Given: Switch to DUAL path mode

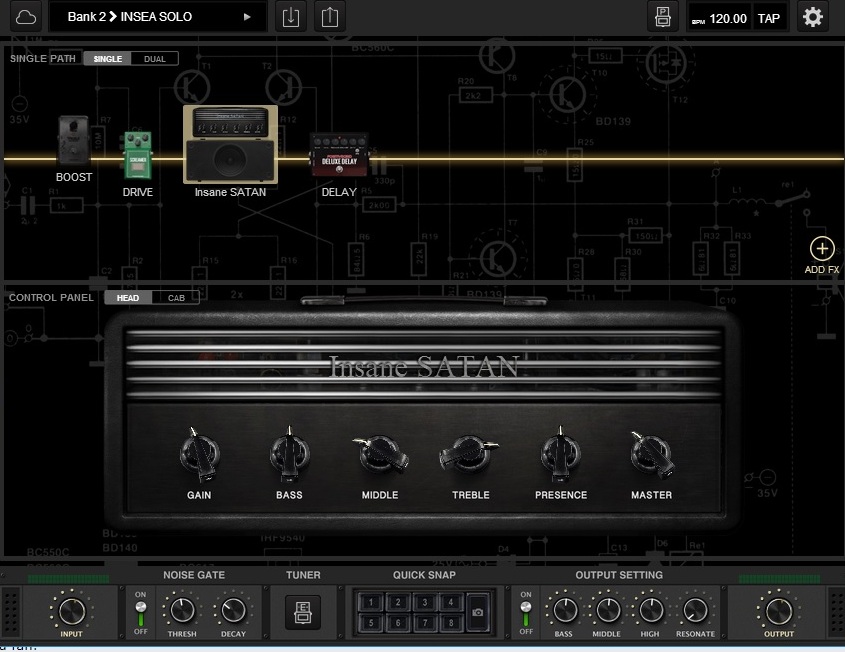Looking at the screenshot, I should (x=155, y=59).
